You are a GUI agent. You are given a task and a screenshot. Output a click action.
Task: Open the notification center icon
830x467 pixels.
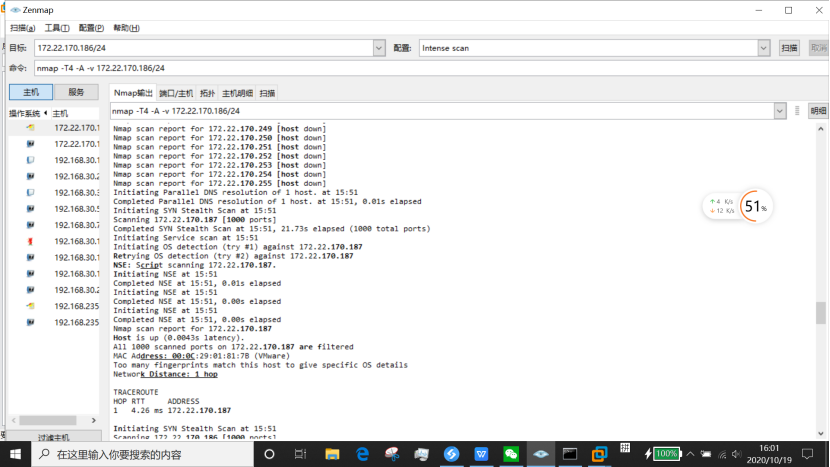(x=807, y=454)
